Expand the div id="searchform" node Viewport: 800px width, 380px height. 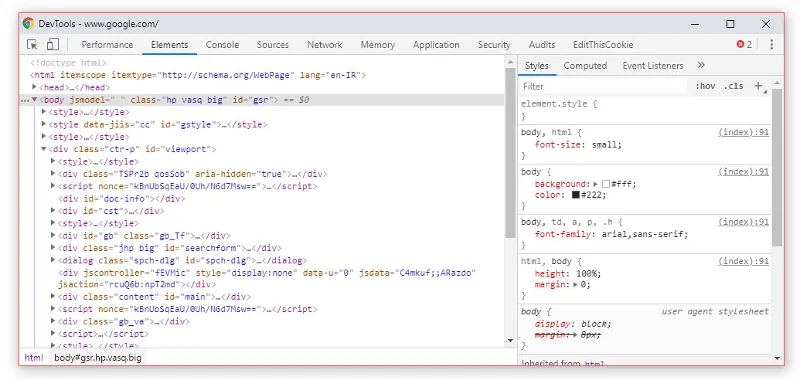(x=53, y=248)
